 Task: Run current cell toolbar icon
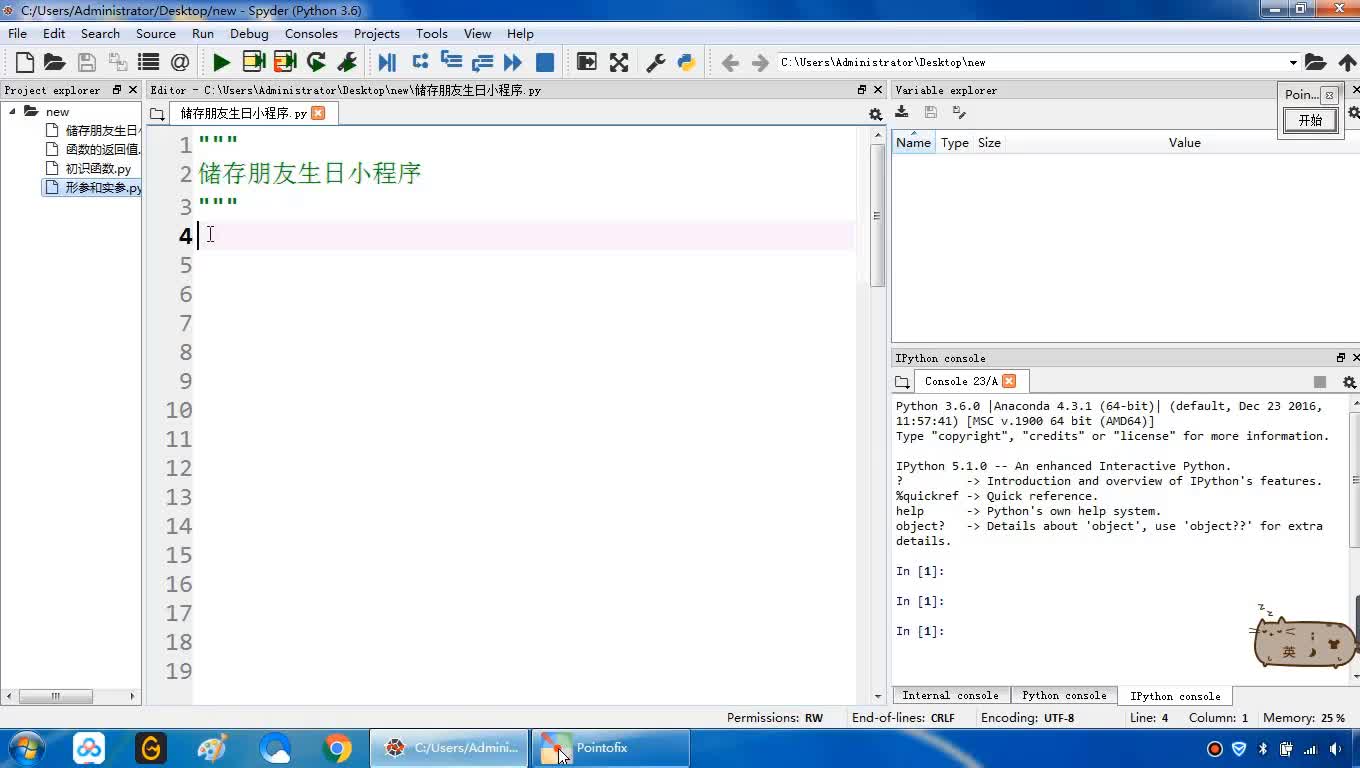tap(253, 62)
